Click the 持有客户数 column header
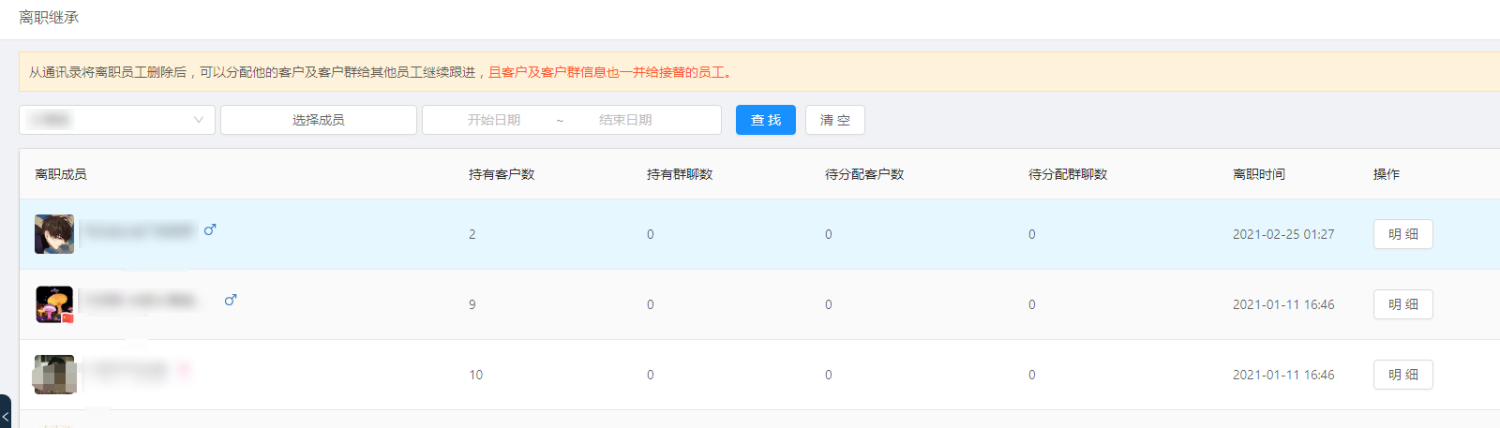 coord(501,174)
